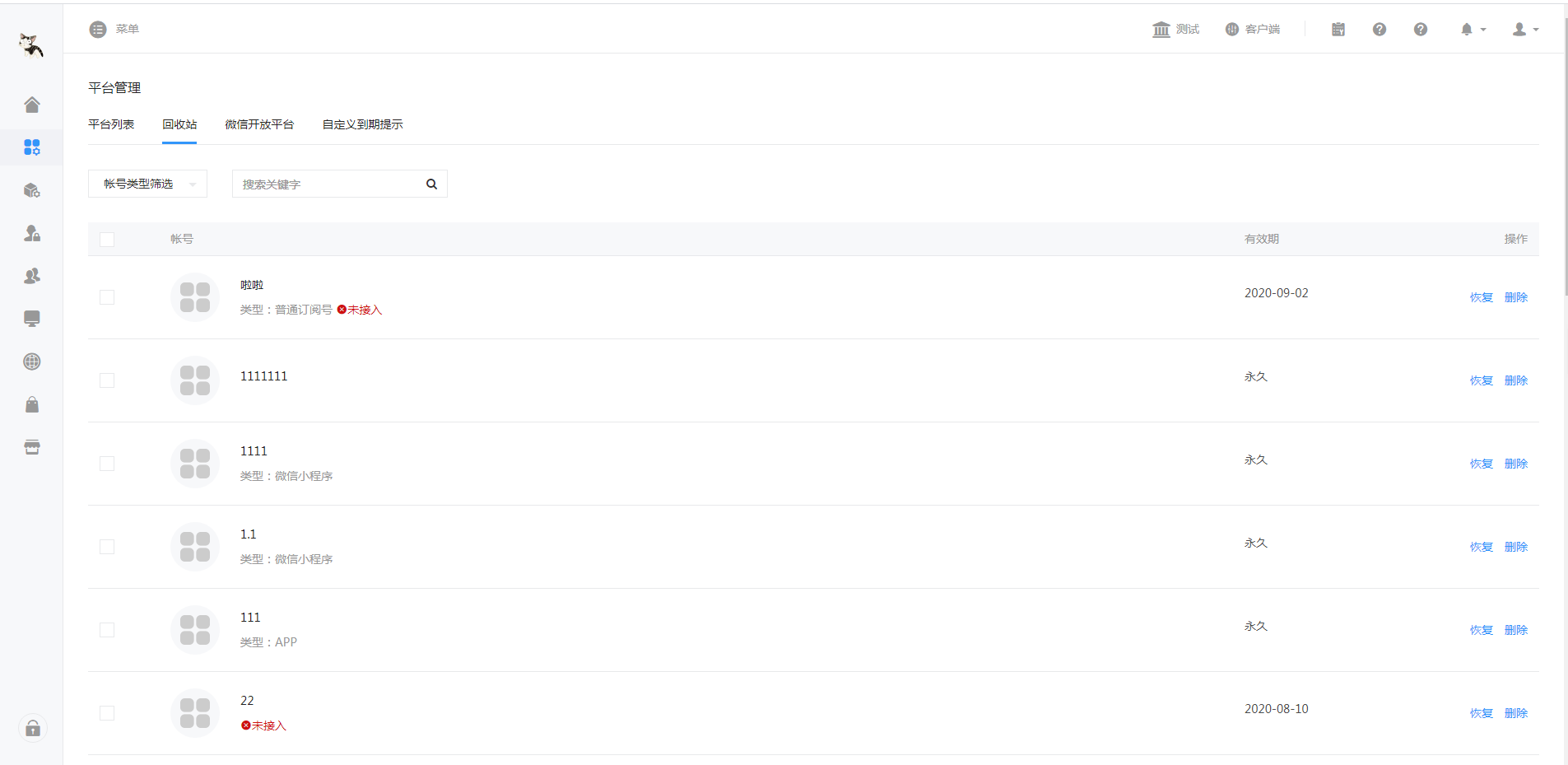Expand the 帐号类型筛选 dropdown
The width and height of the screenshot is (1568, 765).
(x=147, y=184)
